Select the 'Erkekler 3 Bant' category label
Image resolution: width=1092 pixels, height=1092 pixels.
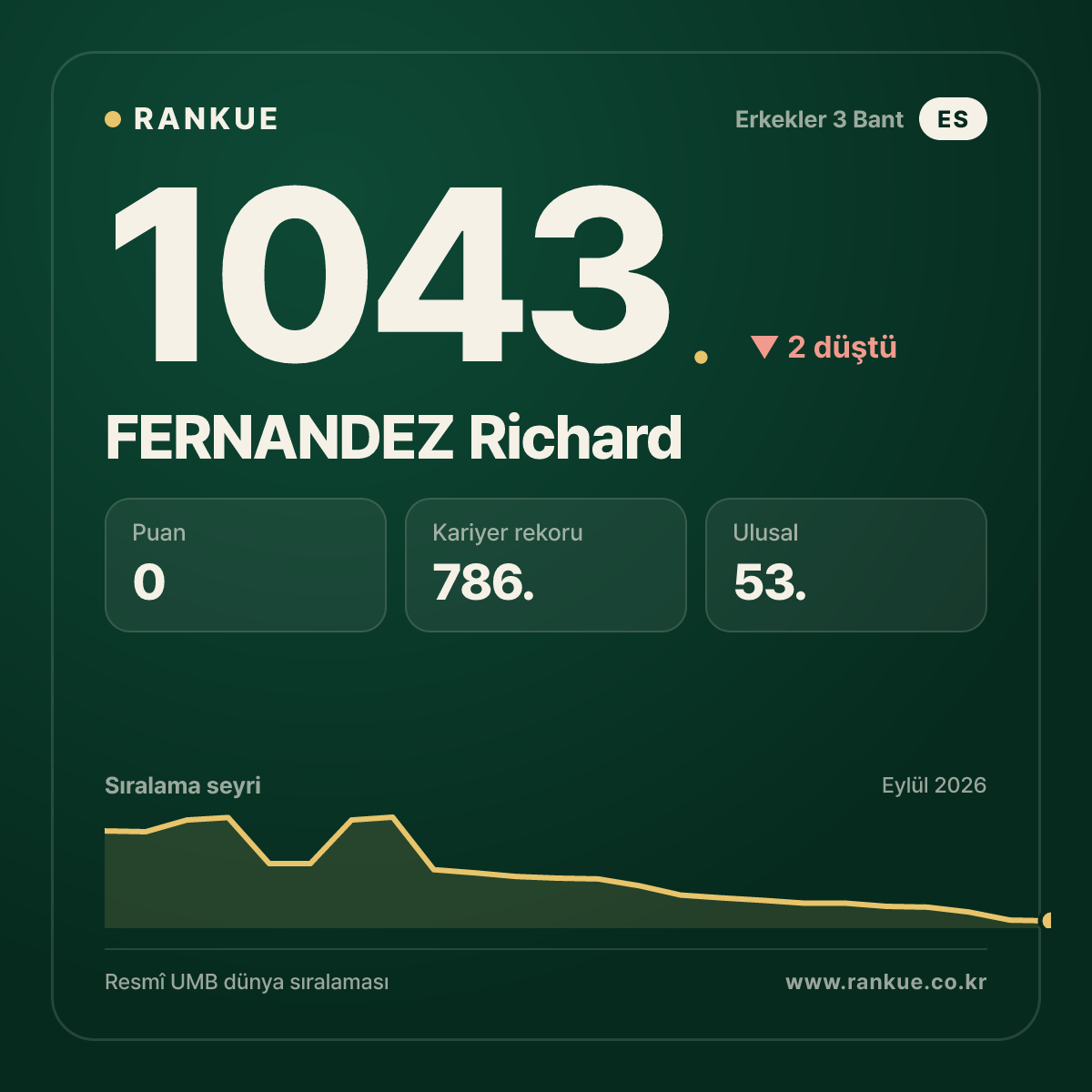[819, 119]
